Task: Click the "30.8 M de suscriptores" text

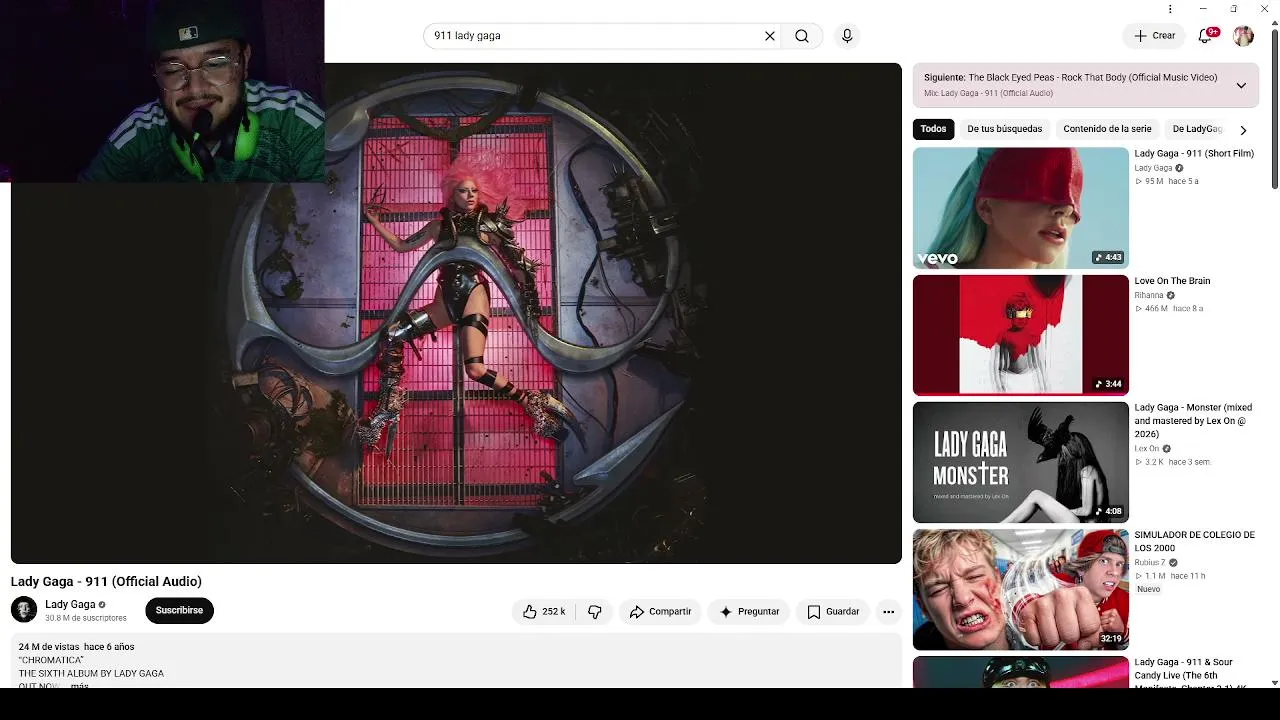Action: point(86,618)
